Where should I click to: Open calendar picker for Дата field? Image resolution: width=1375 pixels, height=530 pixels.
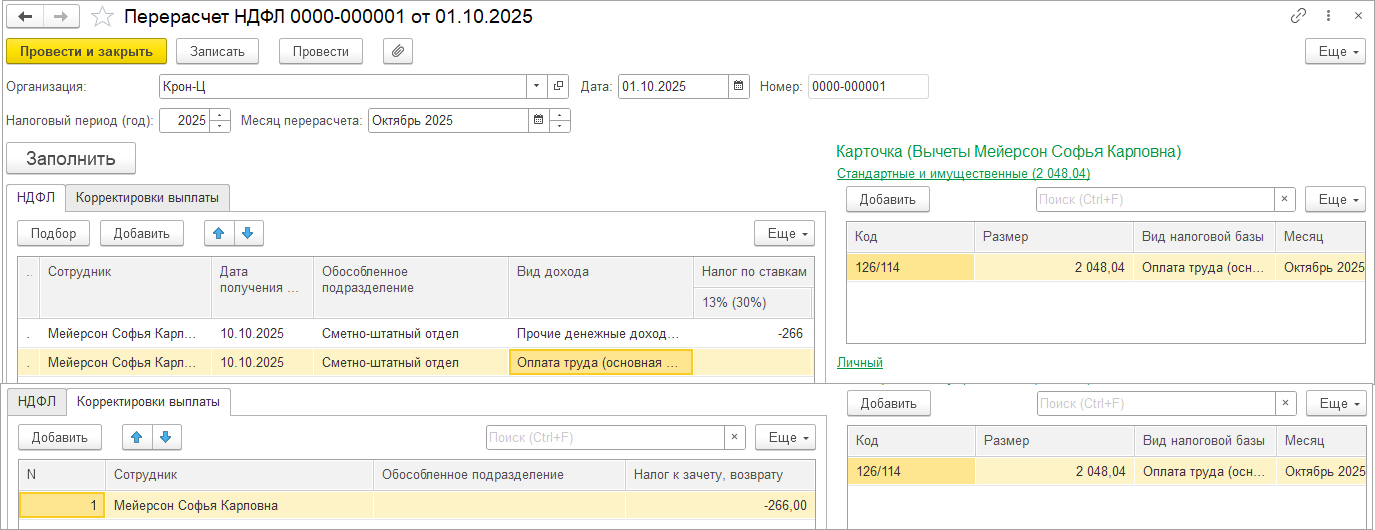[x=739, y=87]
